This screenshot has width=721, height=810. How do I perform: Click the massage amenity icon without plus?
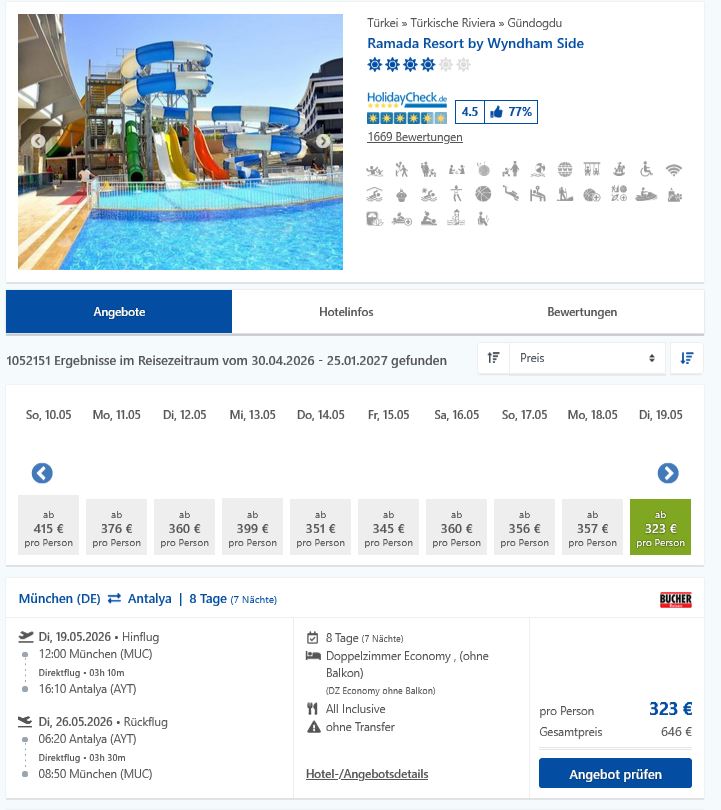[x=428, y=219]
